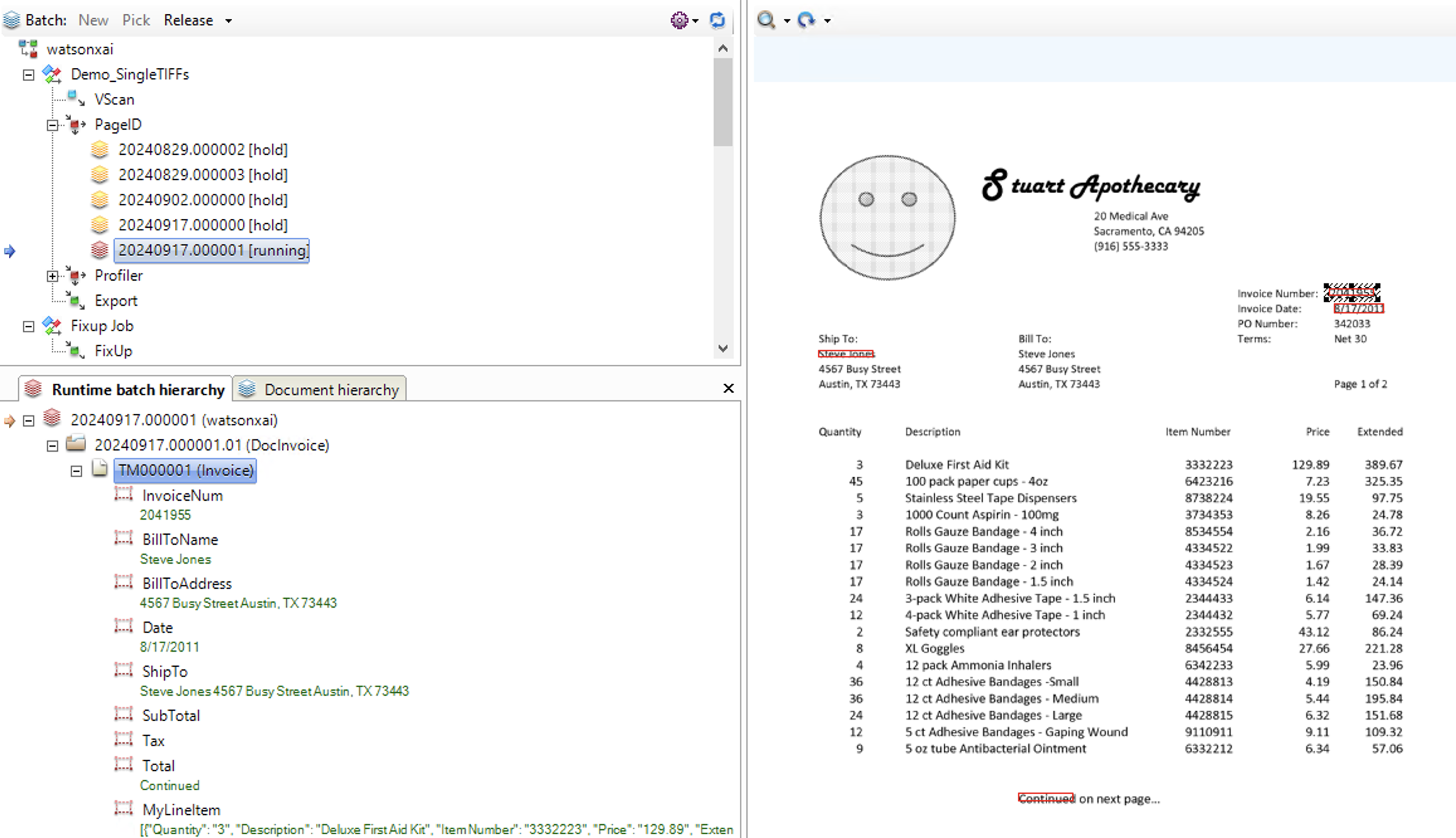The width and height of the screenshot is (1456, 838).
Task: Collapse the 20240917.000001 (watsonxai) batch node
Action: (28, 420)
